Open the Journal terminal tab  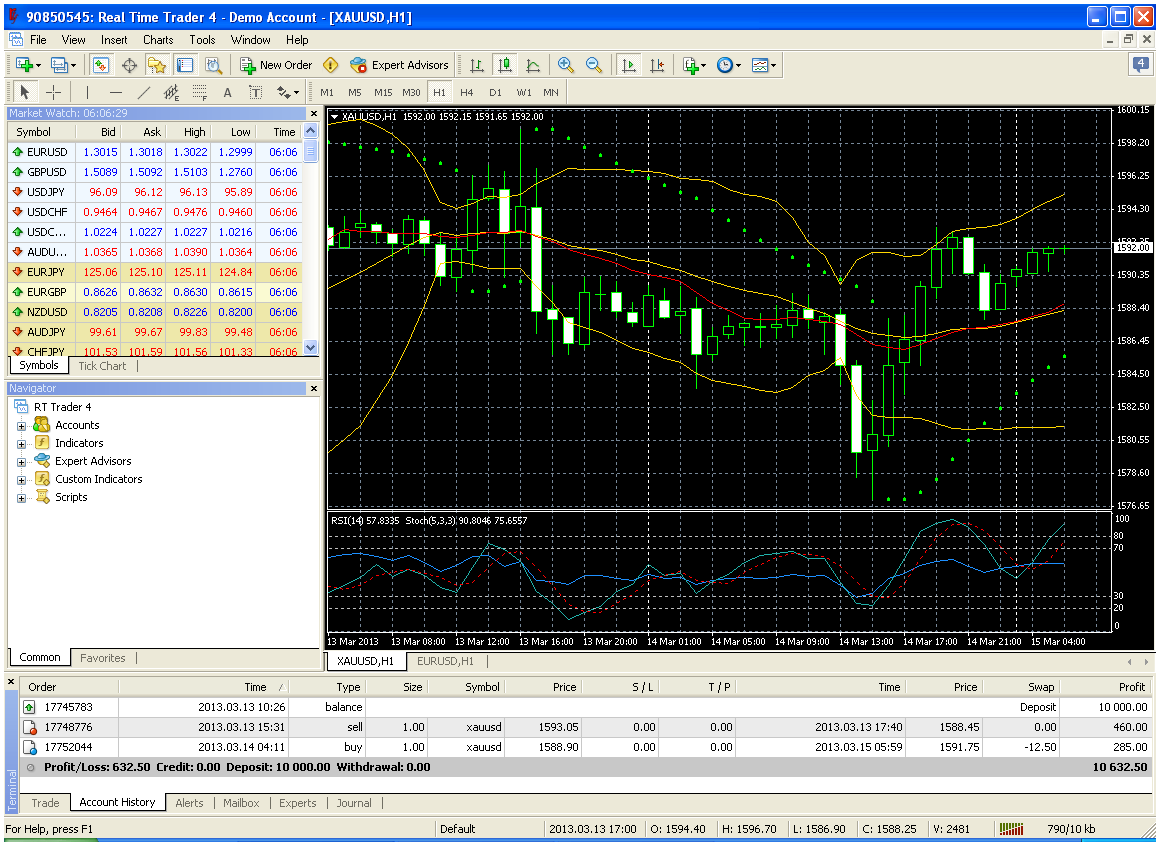point(354,803)
